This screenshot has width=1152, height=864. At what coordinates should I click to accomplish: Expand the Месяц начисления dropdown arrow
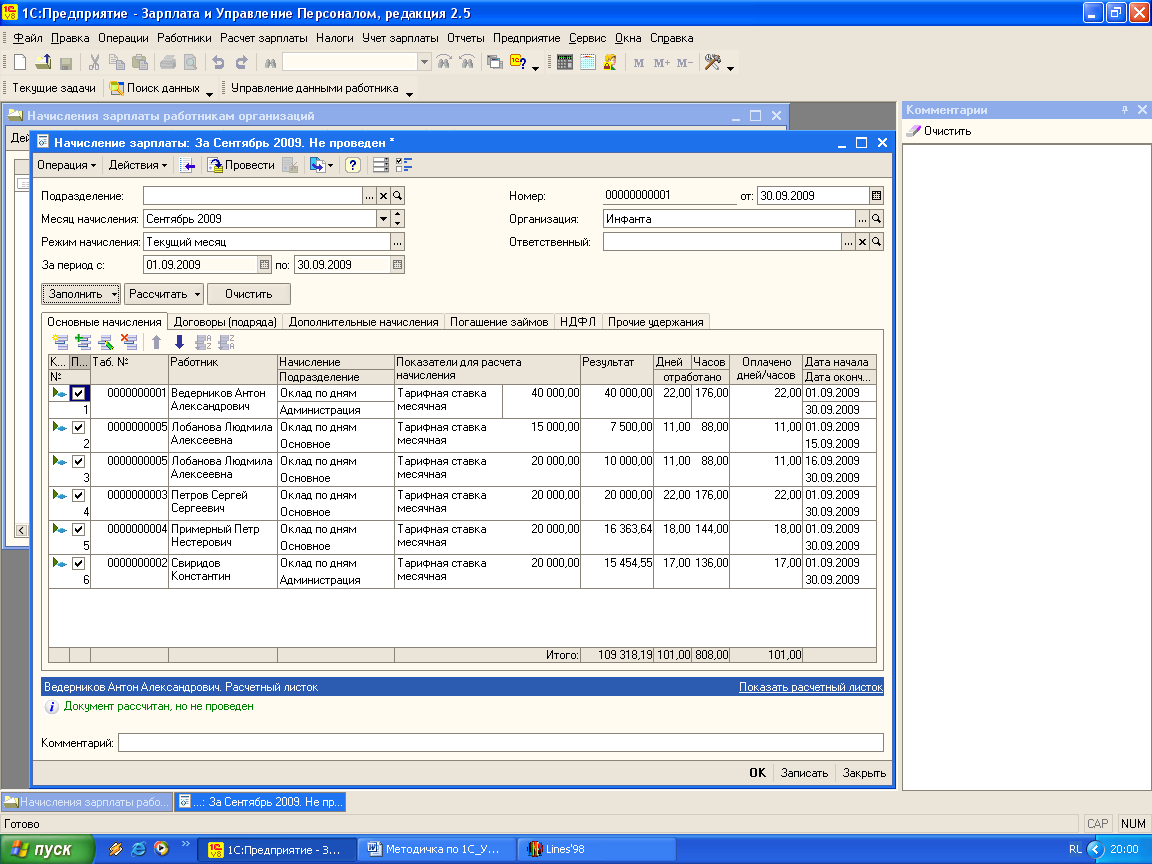[383, 218]
